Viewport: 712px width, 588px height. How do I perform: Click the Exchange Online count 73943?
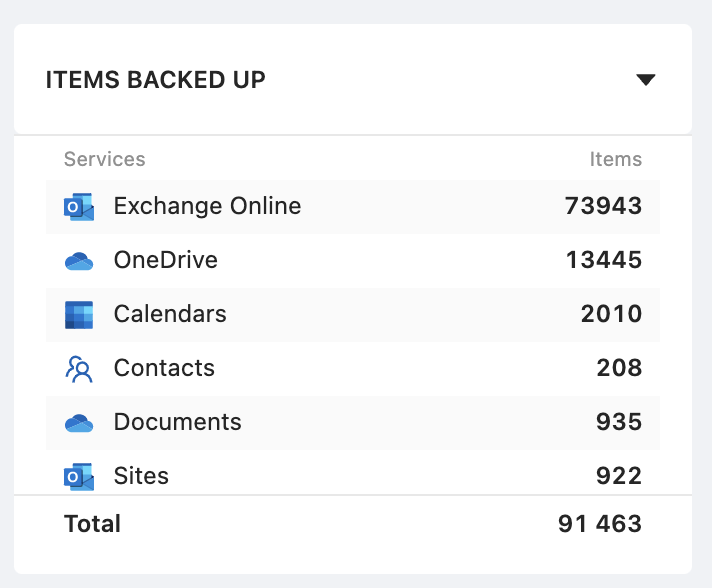[x=603, y=206]
